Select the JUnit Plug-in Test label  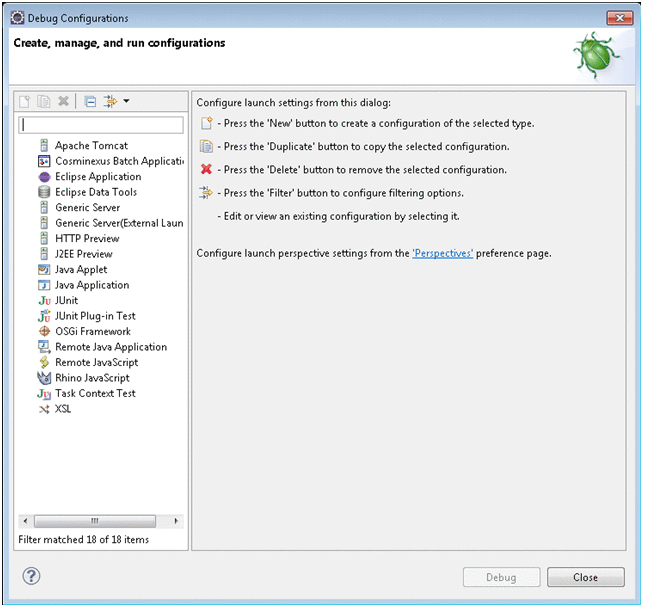(x=95, y=316)
